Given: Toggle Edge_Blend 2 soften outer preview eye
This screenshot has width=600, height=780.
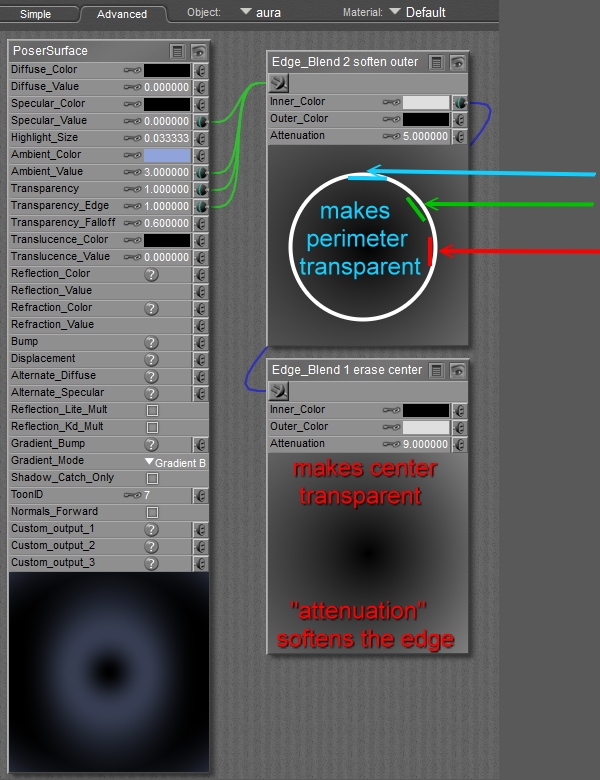Looking at the screenshot, I should click(x=457, y=63).
